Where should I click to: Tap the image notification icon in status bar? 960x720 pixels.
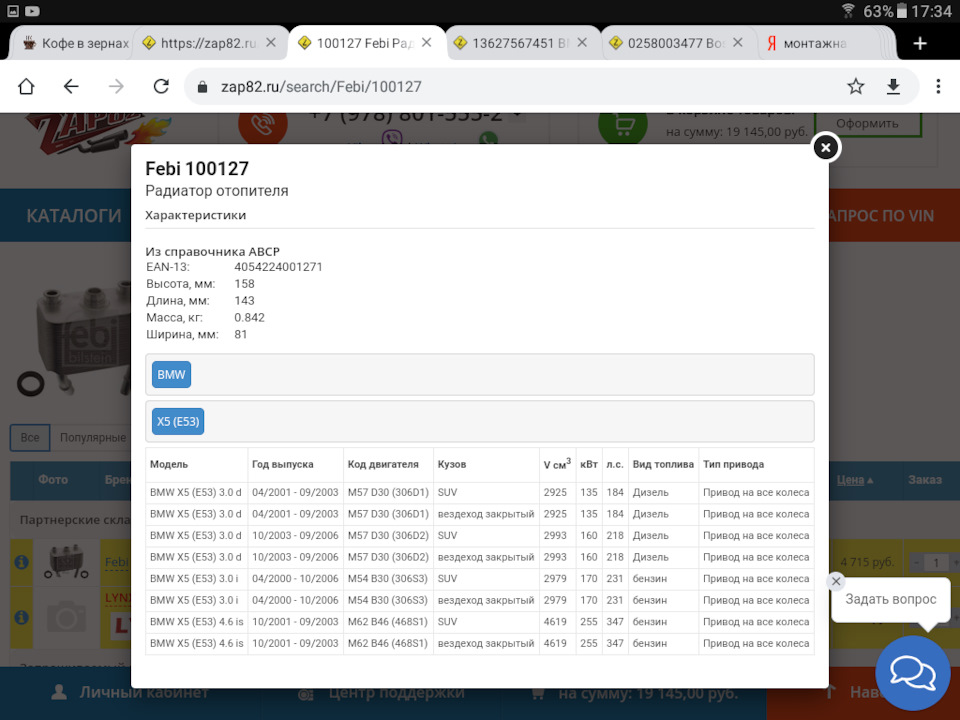(12, 10)
